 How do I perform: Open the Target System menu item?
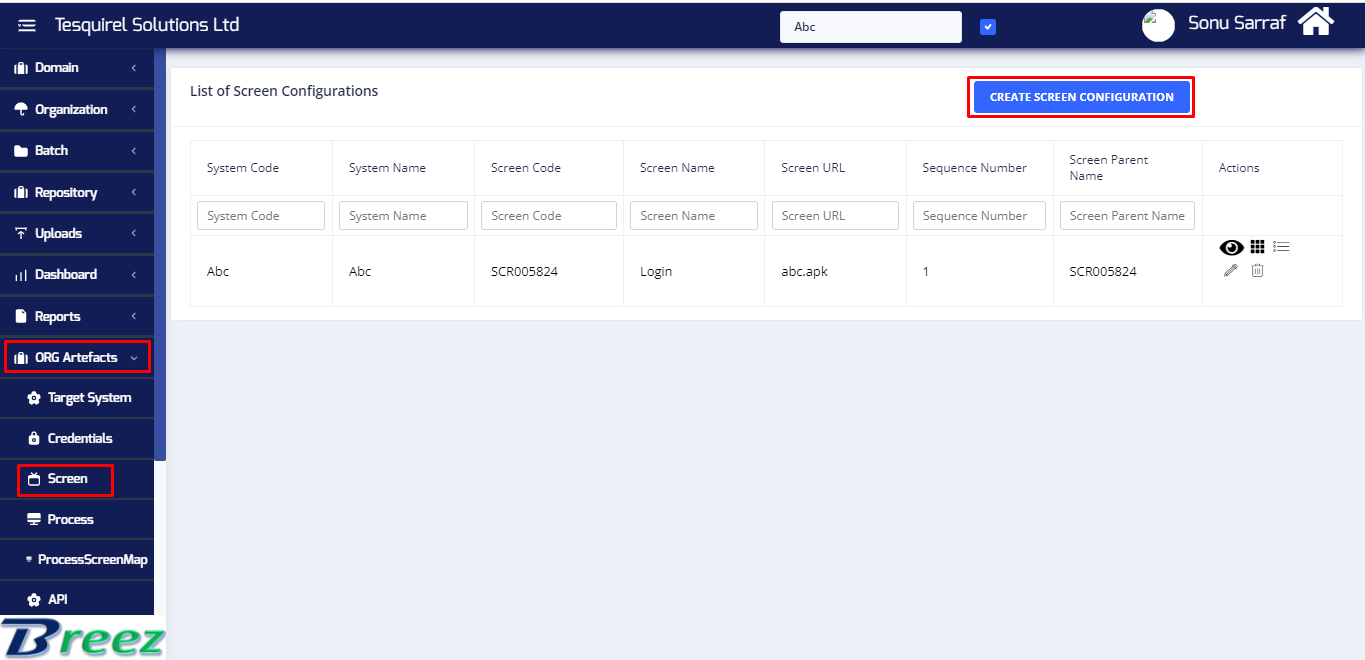point(77,398)
